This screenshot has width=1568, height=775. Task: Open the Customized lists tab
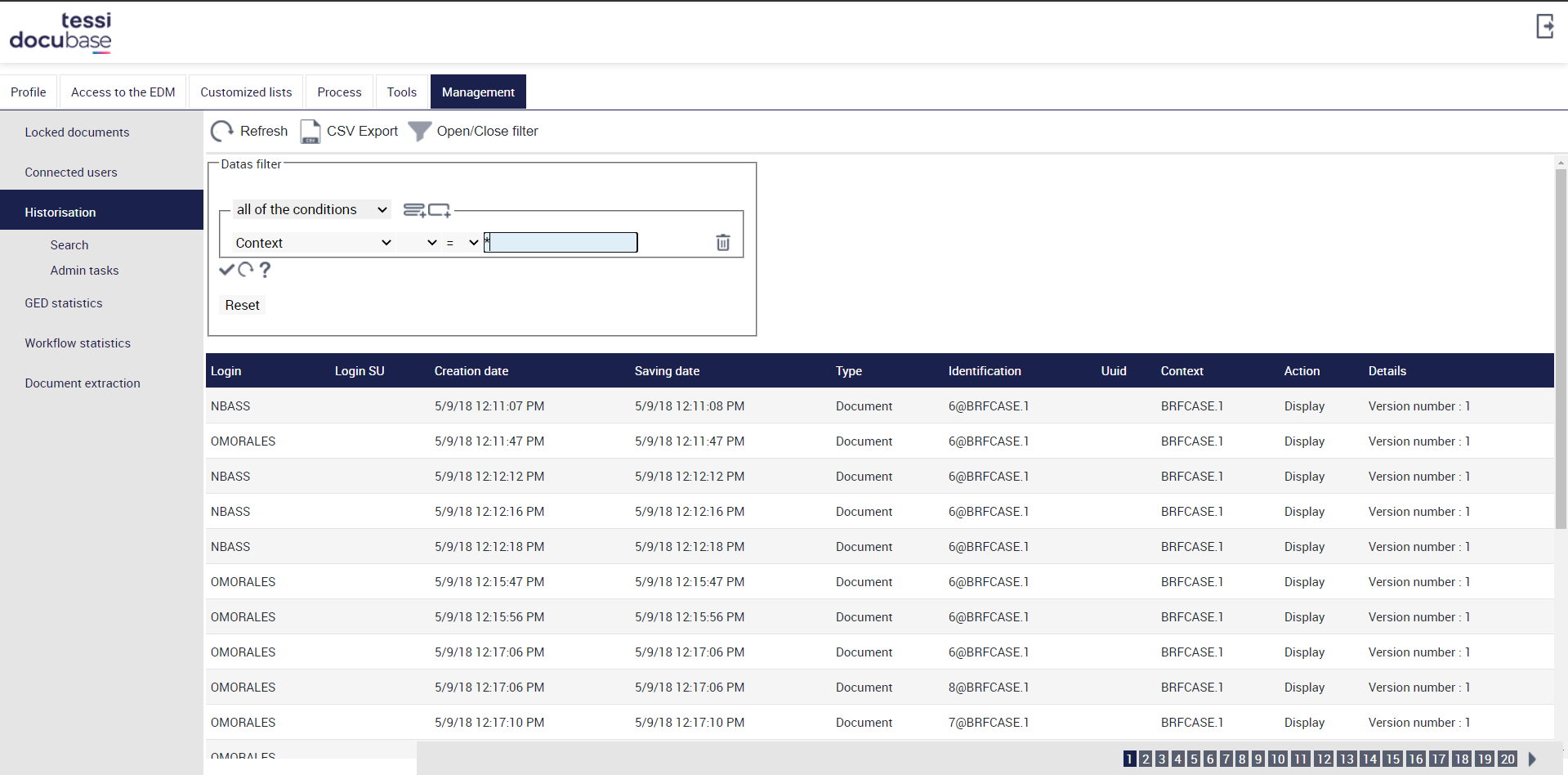[x=245, y=92]
